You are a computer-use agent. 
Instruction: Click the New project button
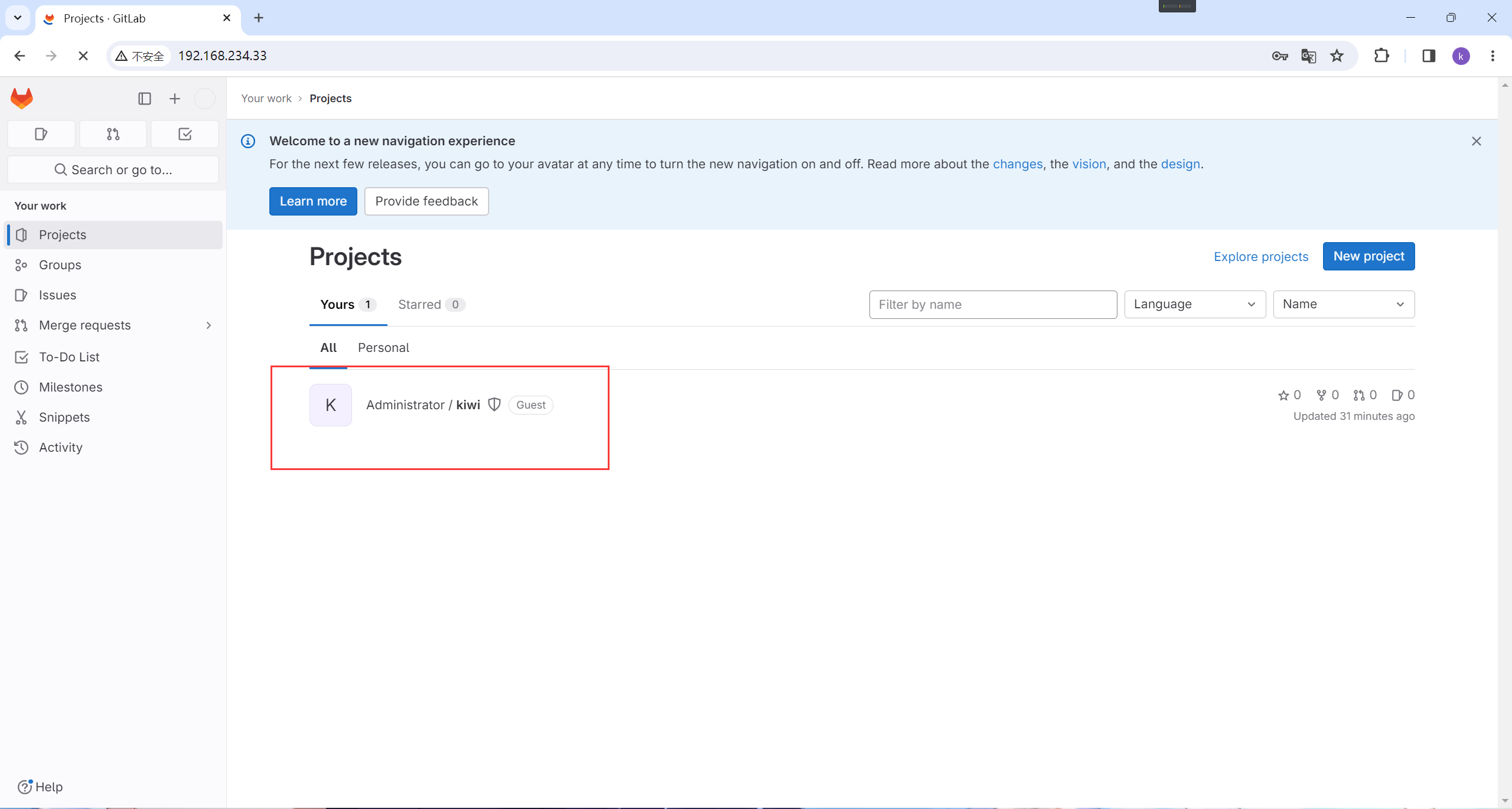point(1368,256)
